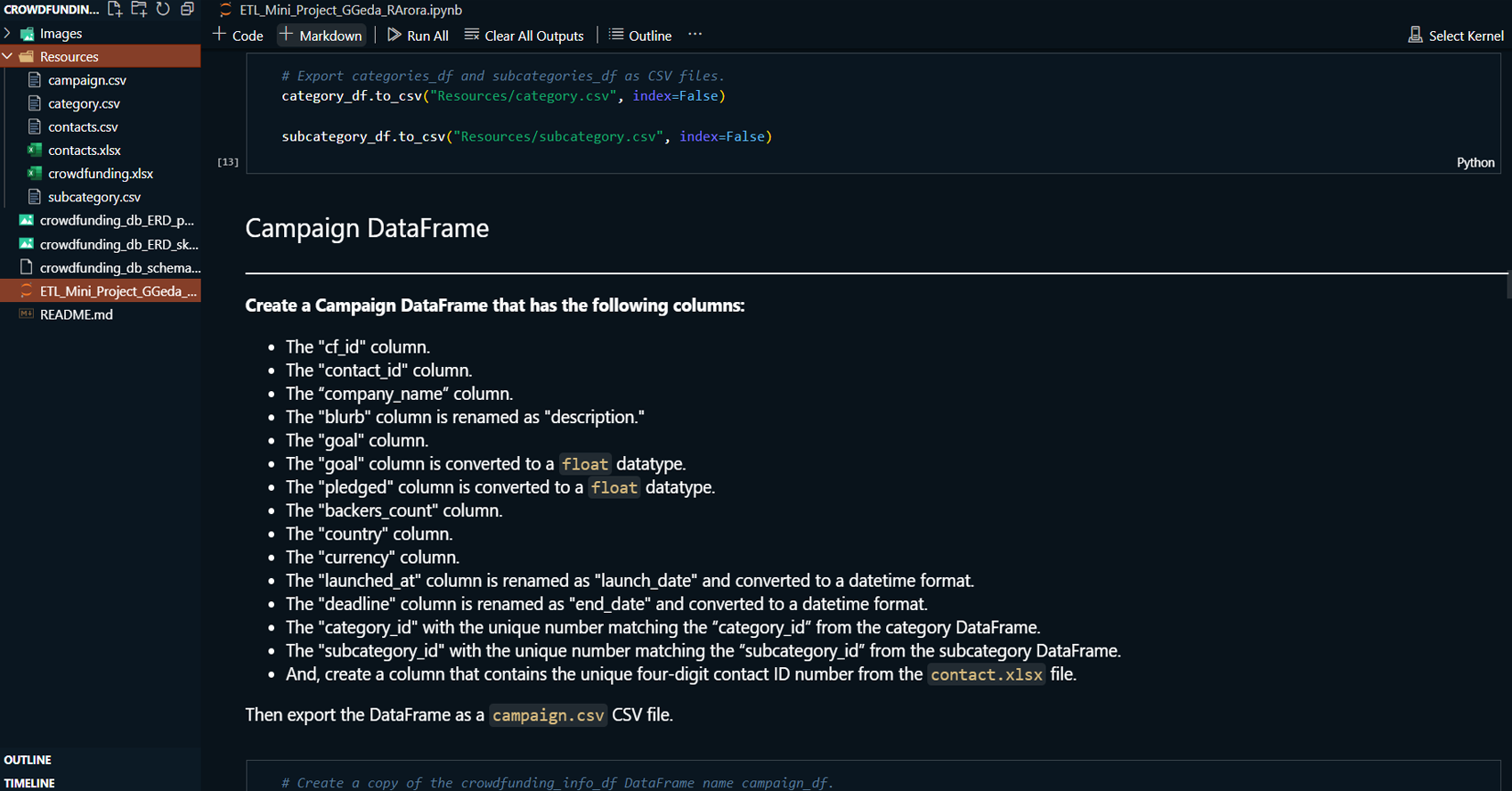Add a new Markdown cell
The image size is (1512, 791).
(x=321, y=36)
